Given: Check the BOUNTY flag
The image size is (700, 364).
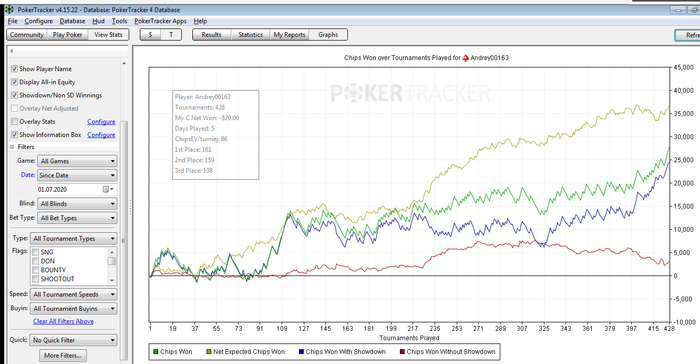Looking at the screenshot, I should [x=36, y=270].
